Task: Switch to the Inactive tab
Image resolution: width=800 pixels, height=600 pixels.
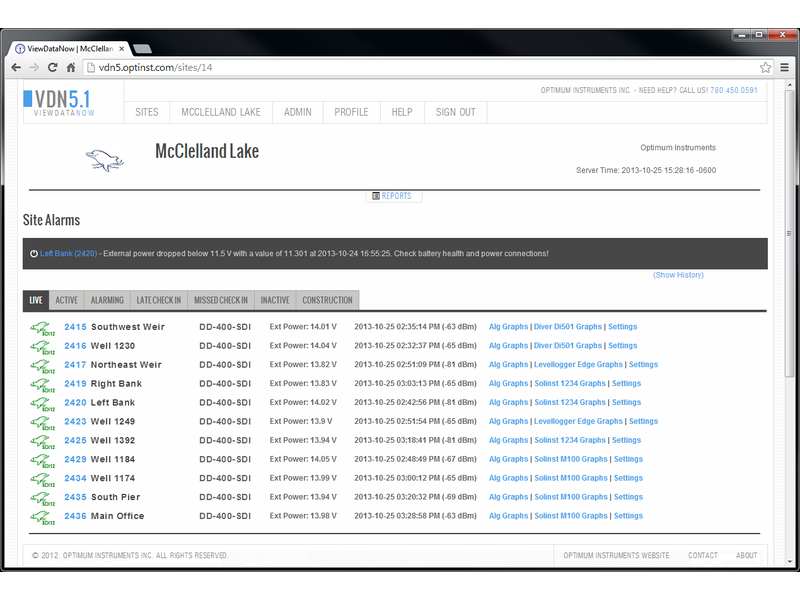Action: [x=275, y=300]
